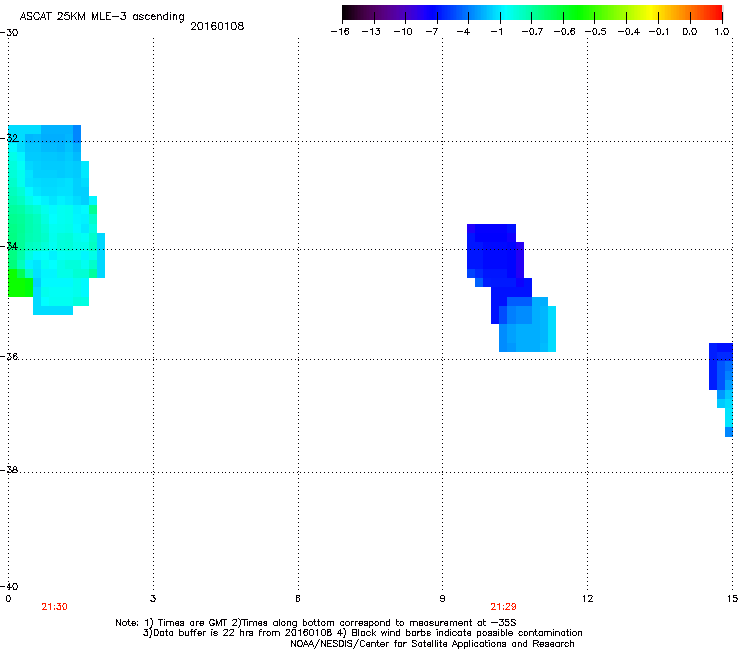Click the red time stamp 21:30
740x650 pixels.
pyautogui.click(x=54, y=607)
